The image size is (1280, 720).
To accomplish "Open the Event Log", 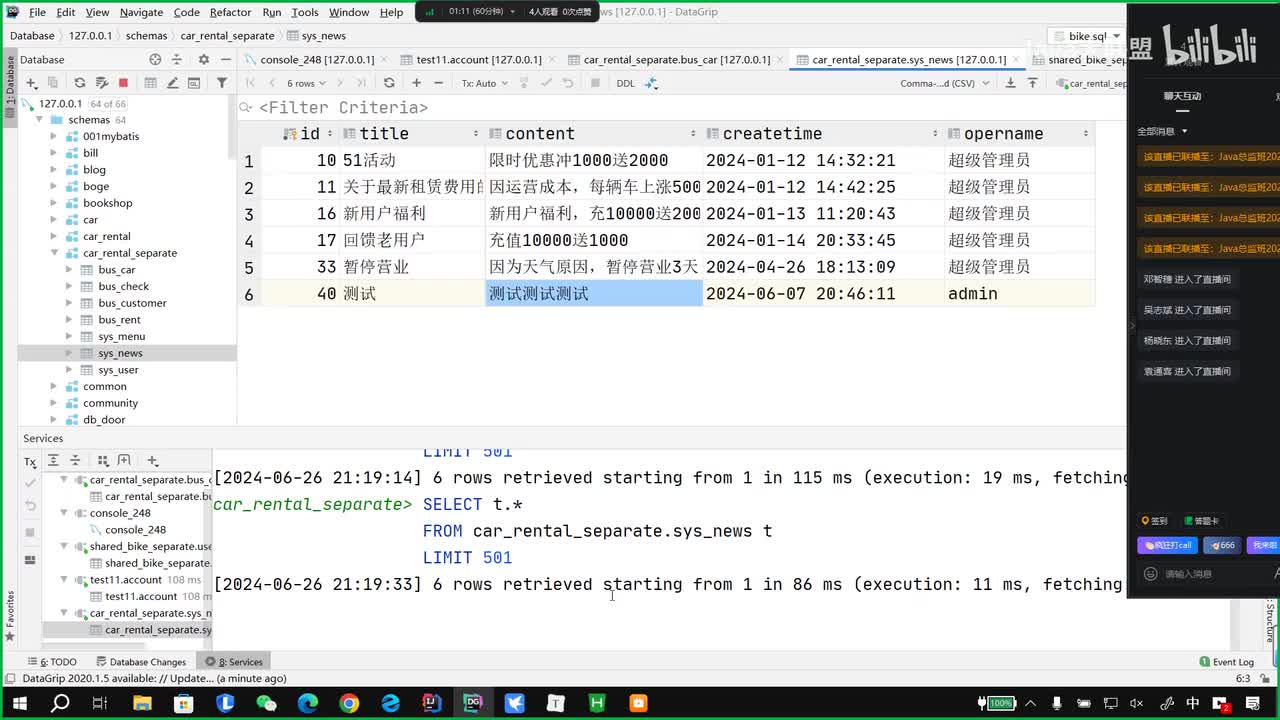I will (1226, 662).
